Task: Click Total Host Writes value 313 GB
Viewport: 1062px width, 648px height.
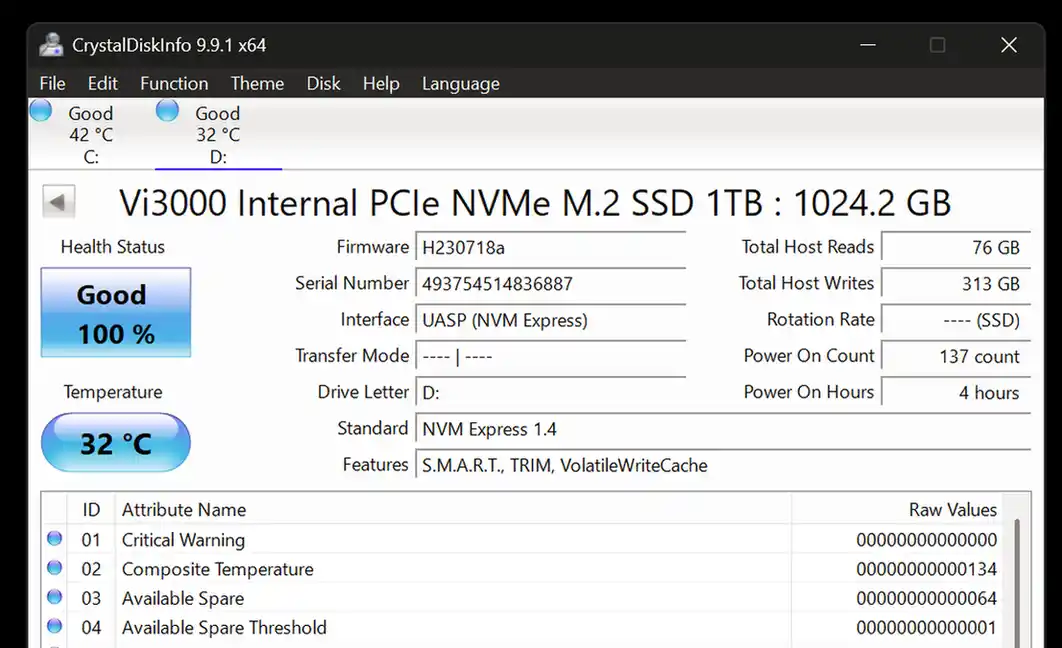Action: [956, 283]
